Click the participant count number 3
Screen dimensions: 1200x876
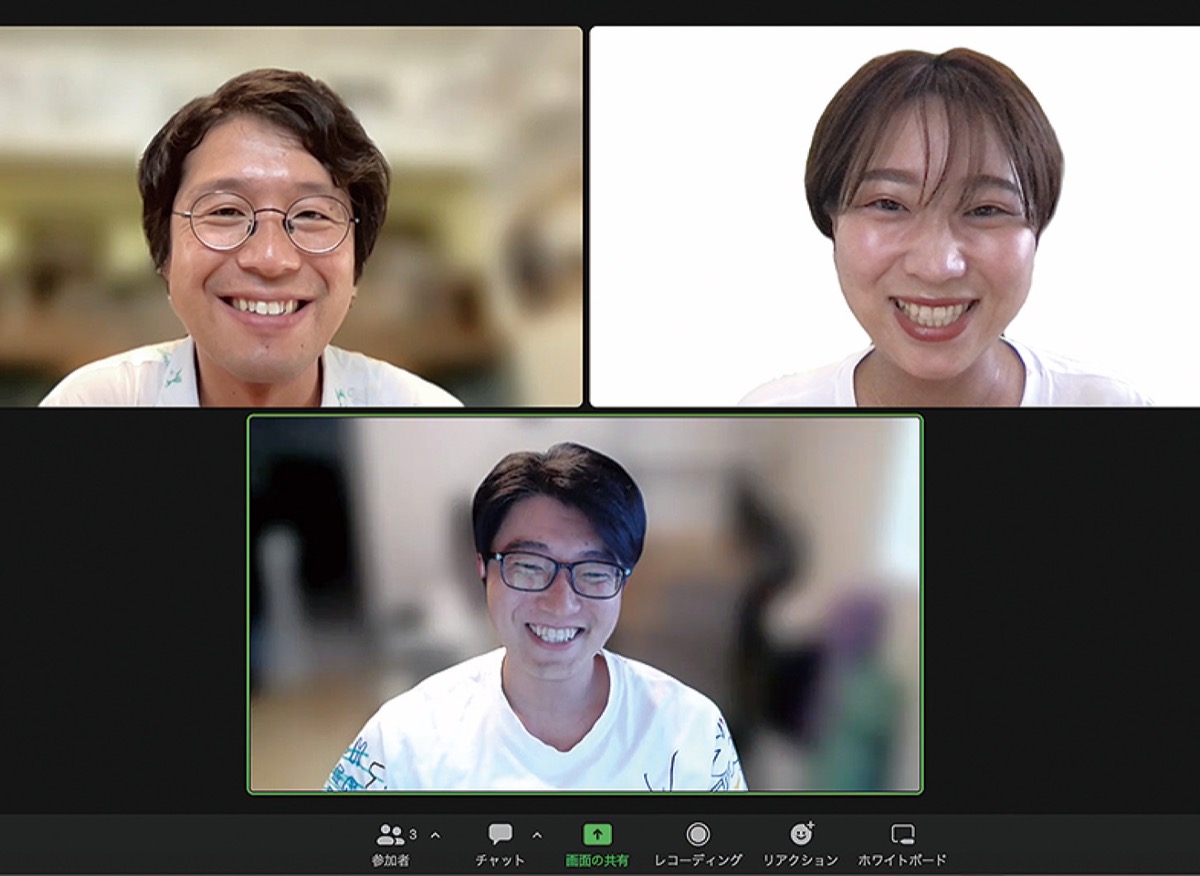coord(413,833)
